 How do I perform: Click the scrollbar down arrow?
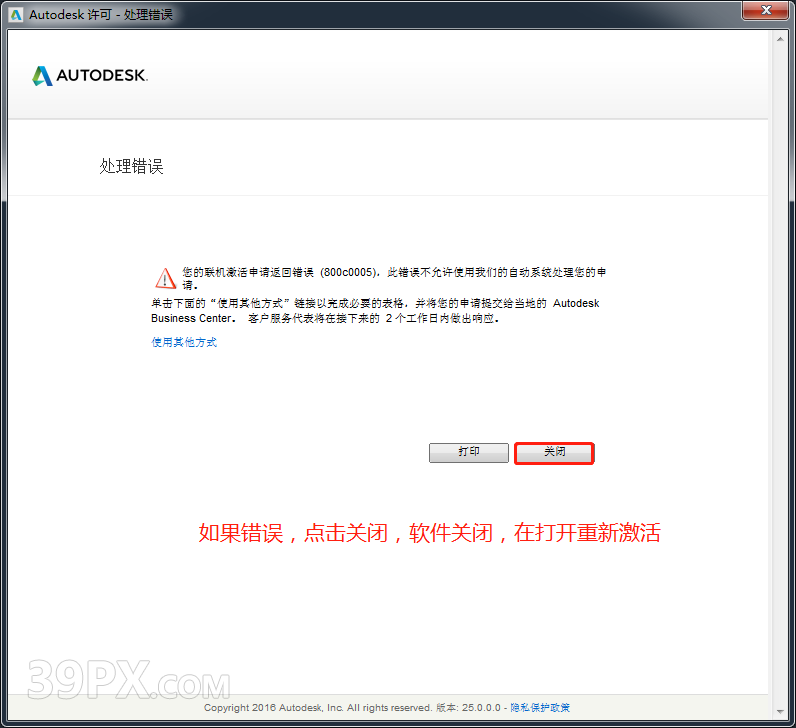click(x=780, y=712)
